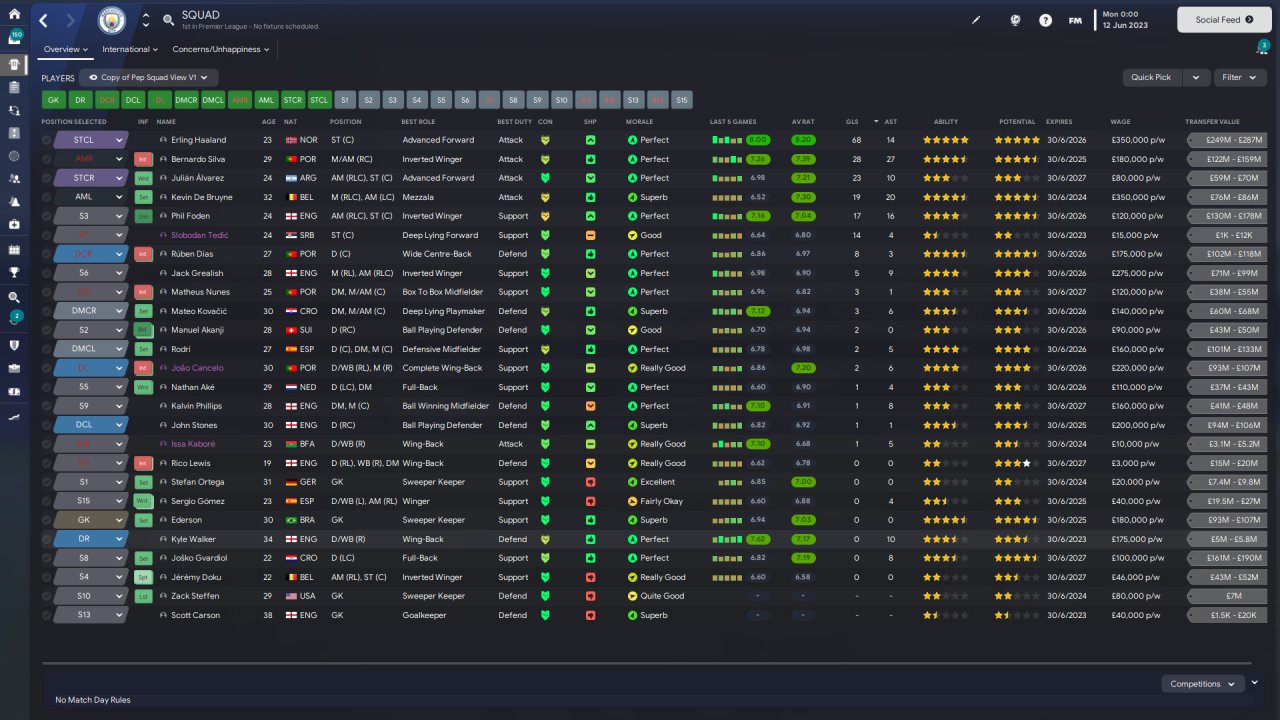Select the S15 substitute chip

pos(682,100)
